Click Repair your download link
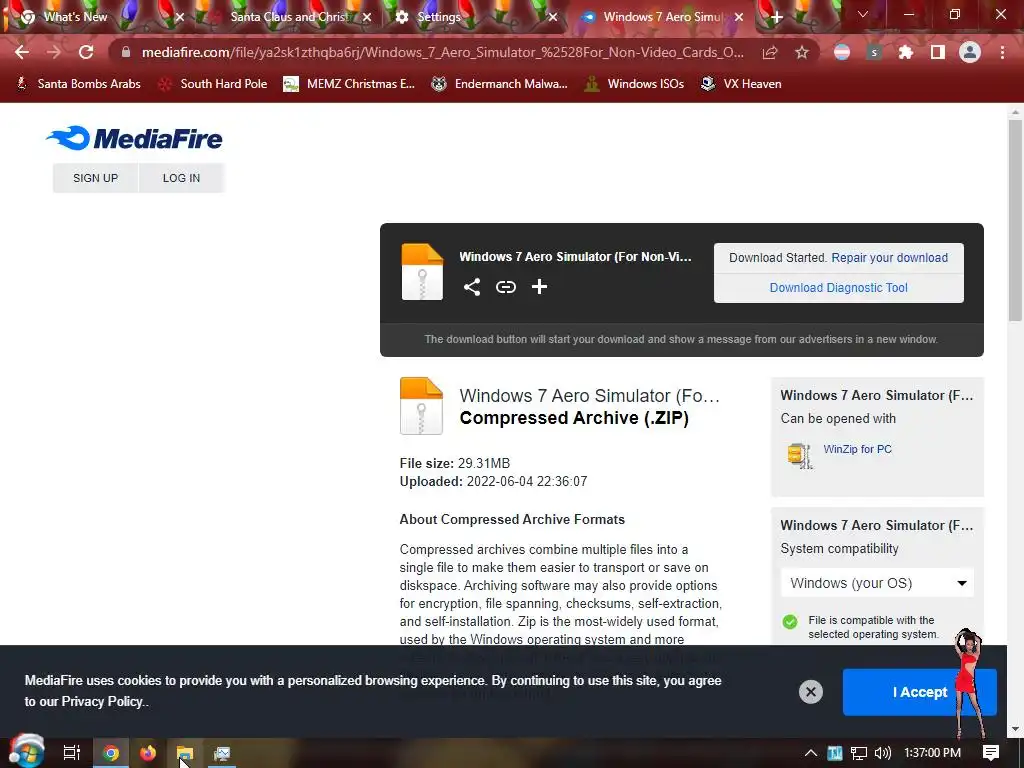Image resolution: width=1024 pixels, height=768 pixels. (889, 257)
